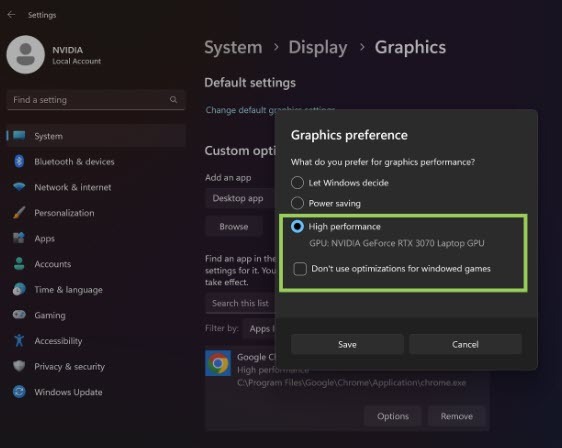
Task: Navigate to System breadcrumb
Action: click(x=233, y=47)
